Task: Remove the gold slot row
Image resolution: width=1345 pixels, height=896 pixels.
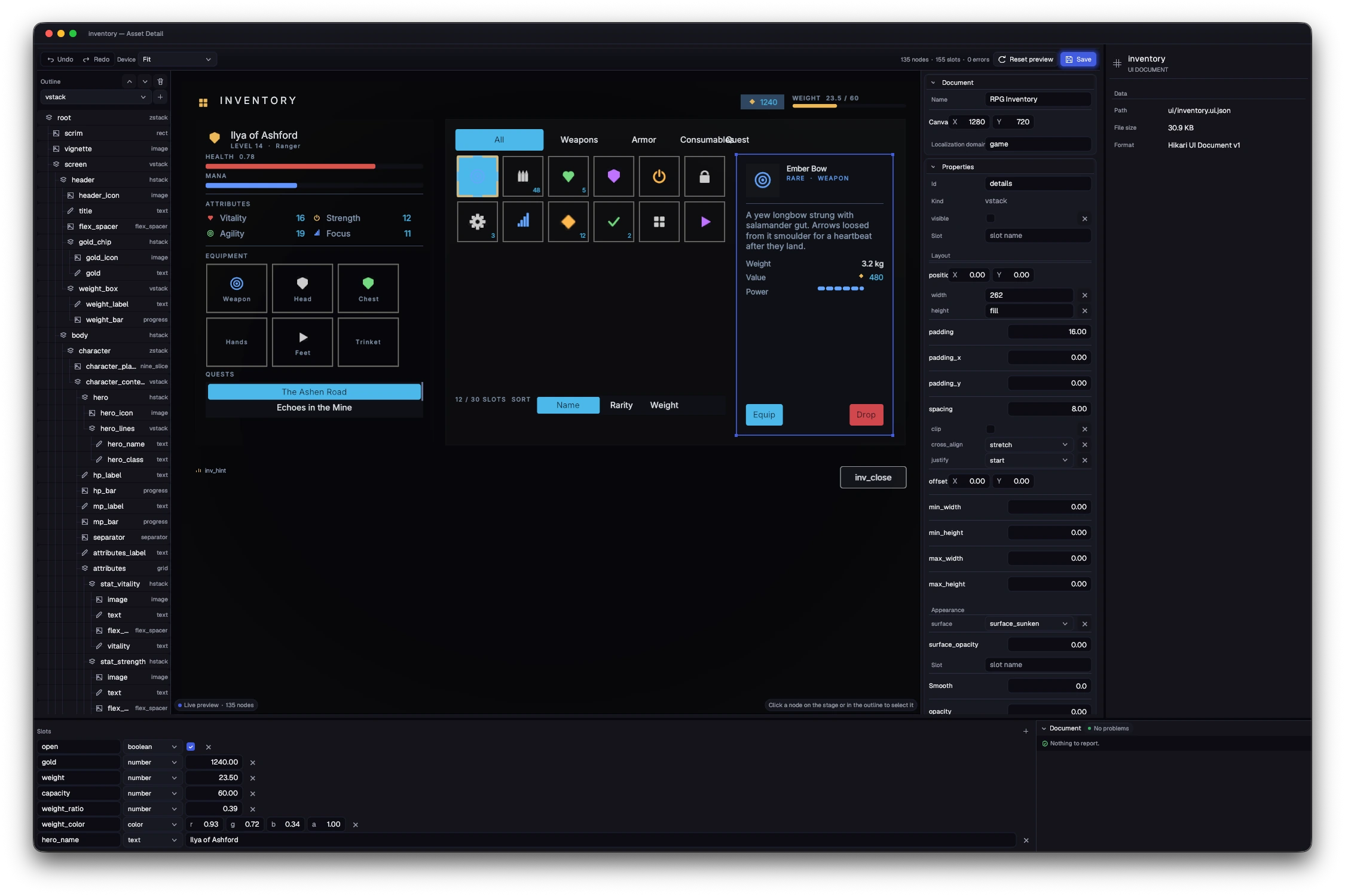Action: (253, 763)
